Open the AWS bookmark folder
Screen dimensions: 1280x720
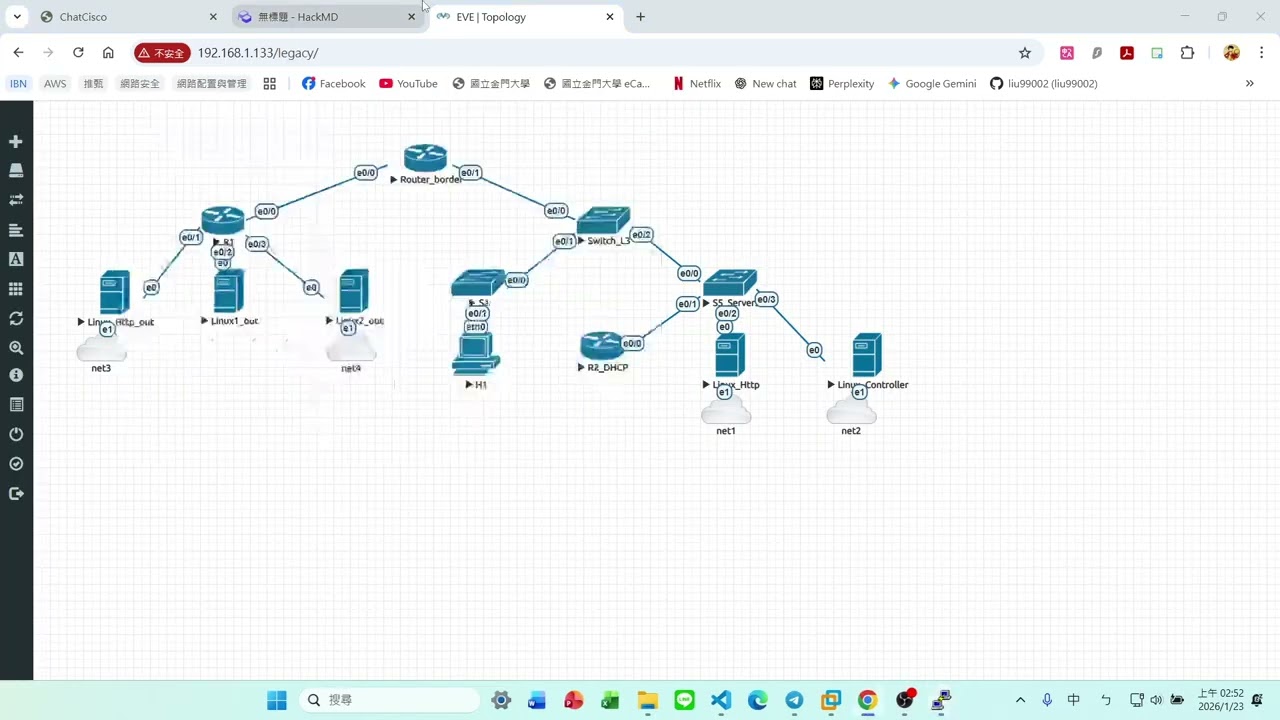pos(55,84)
